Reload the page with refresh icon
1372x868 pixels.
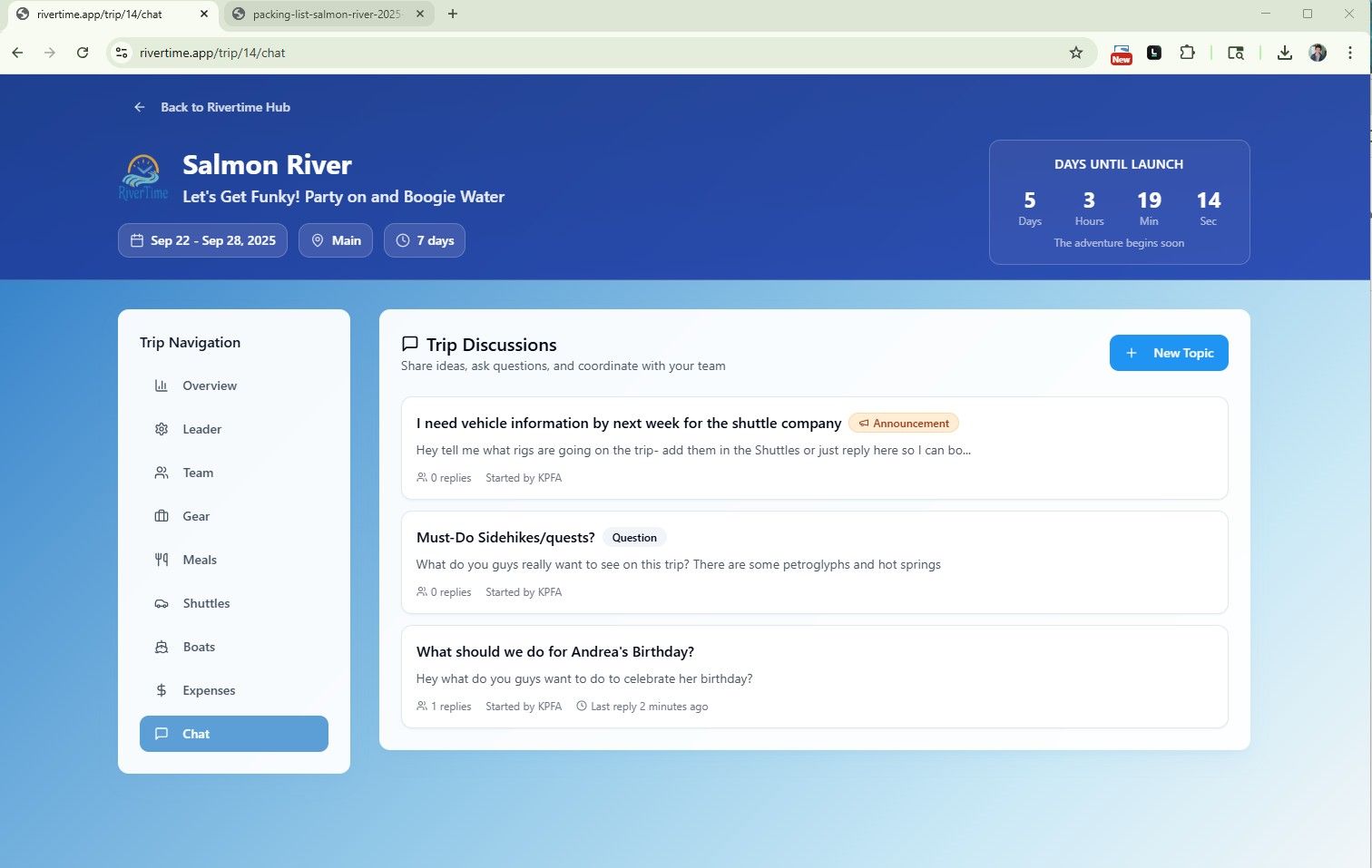pyautogui.click(x=83, y=53)
